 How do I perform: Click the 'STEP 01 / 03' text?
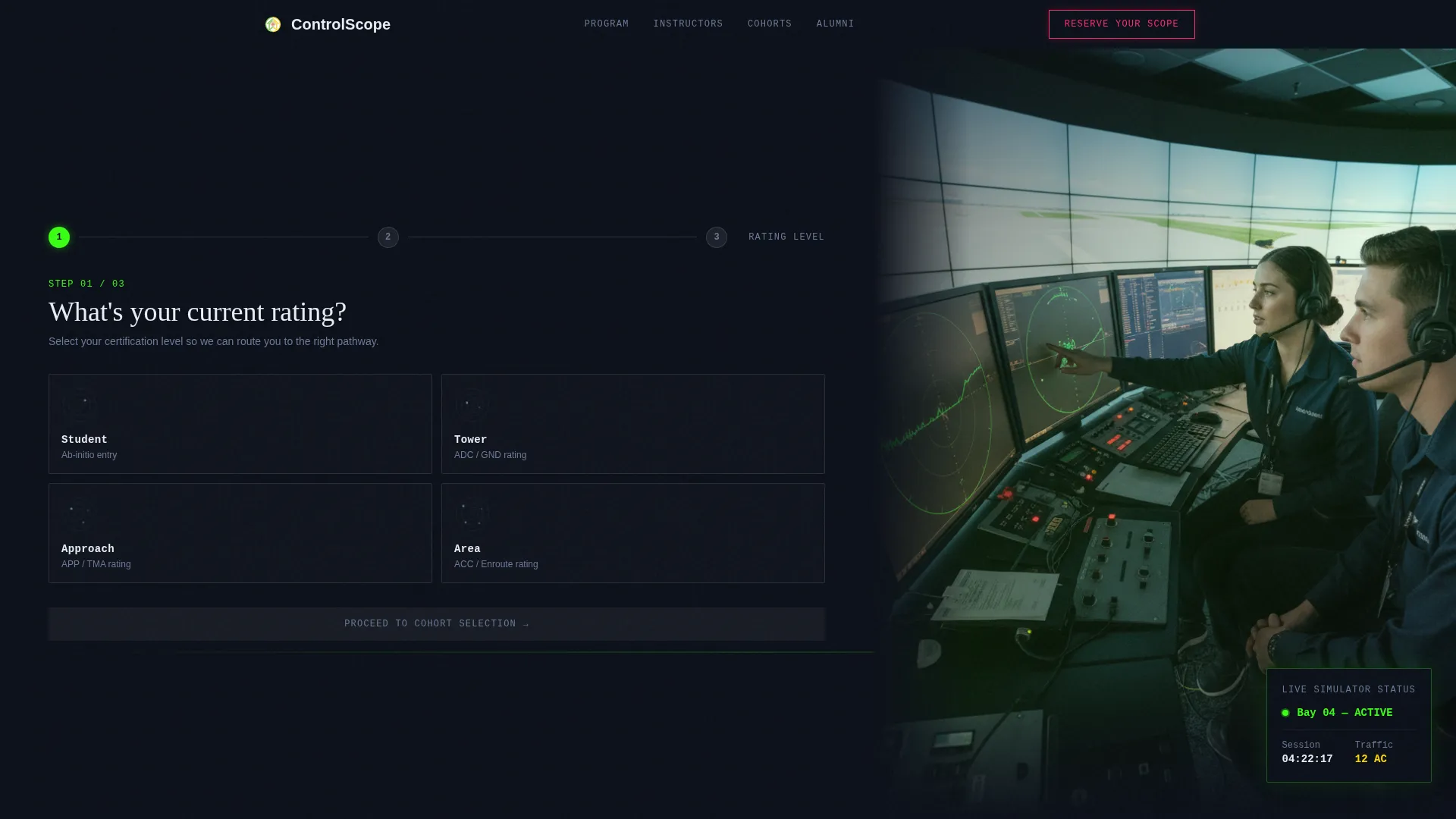86,284
